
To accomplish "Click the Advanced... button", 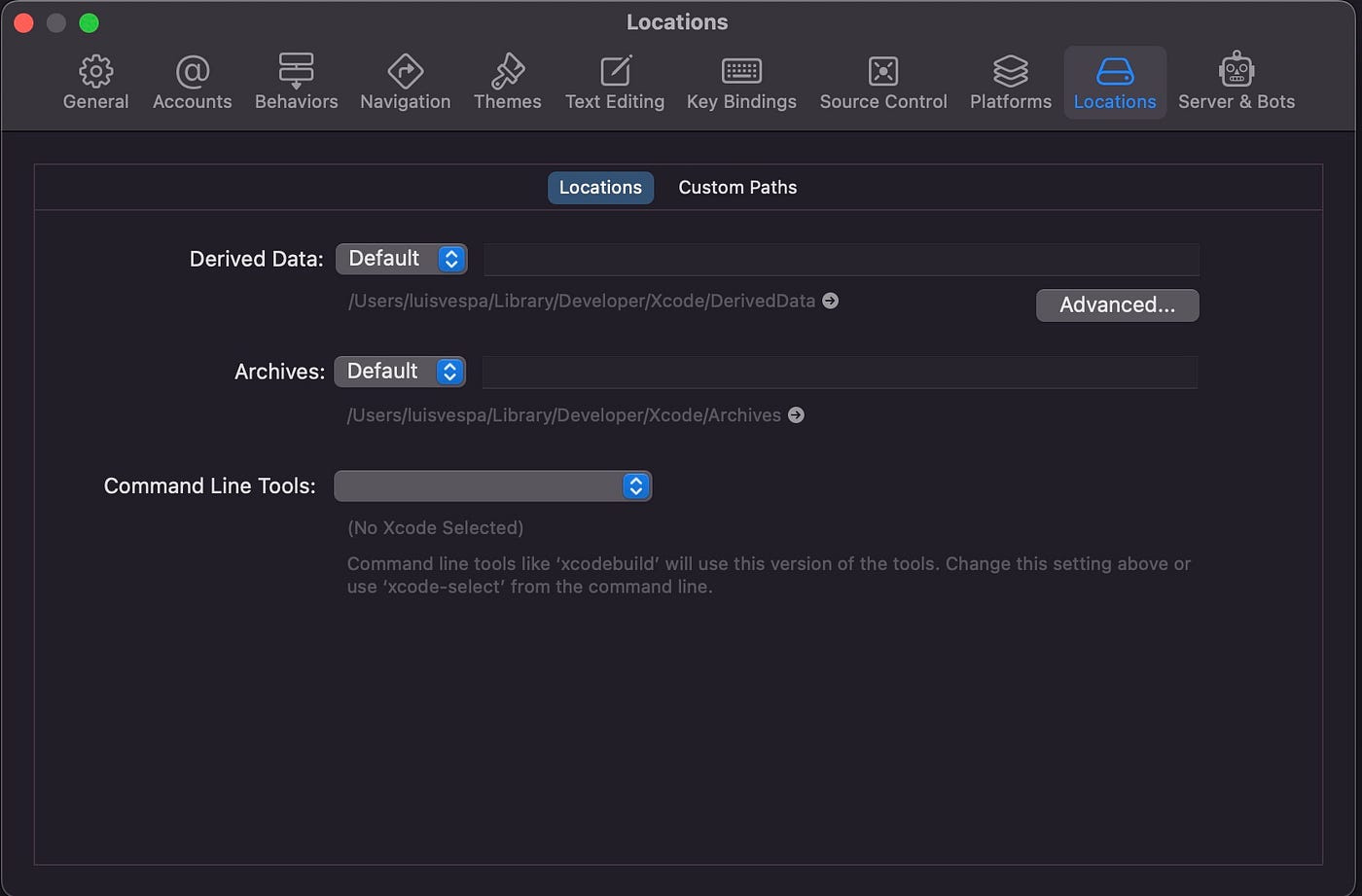I will coord(1117,305).
